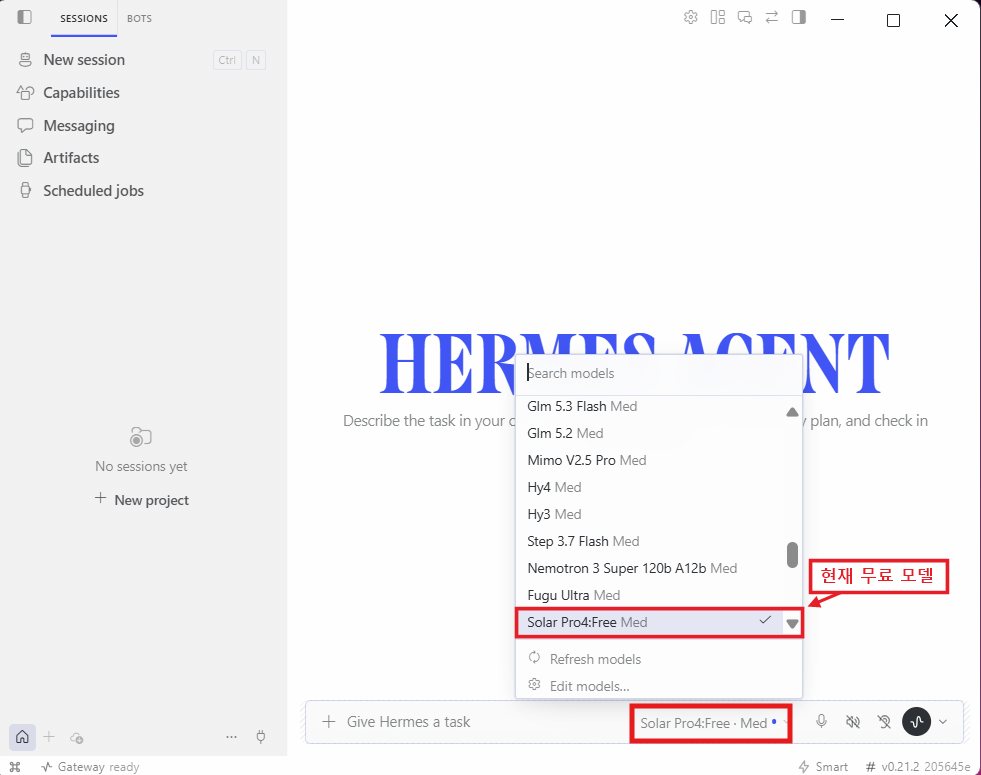The height and width of the screenshot is (775, 981).
Task: Open the settings gear in title bar
Action: click(x=690, y=18)
